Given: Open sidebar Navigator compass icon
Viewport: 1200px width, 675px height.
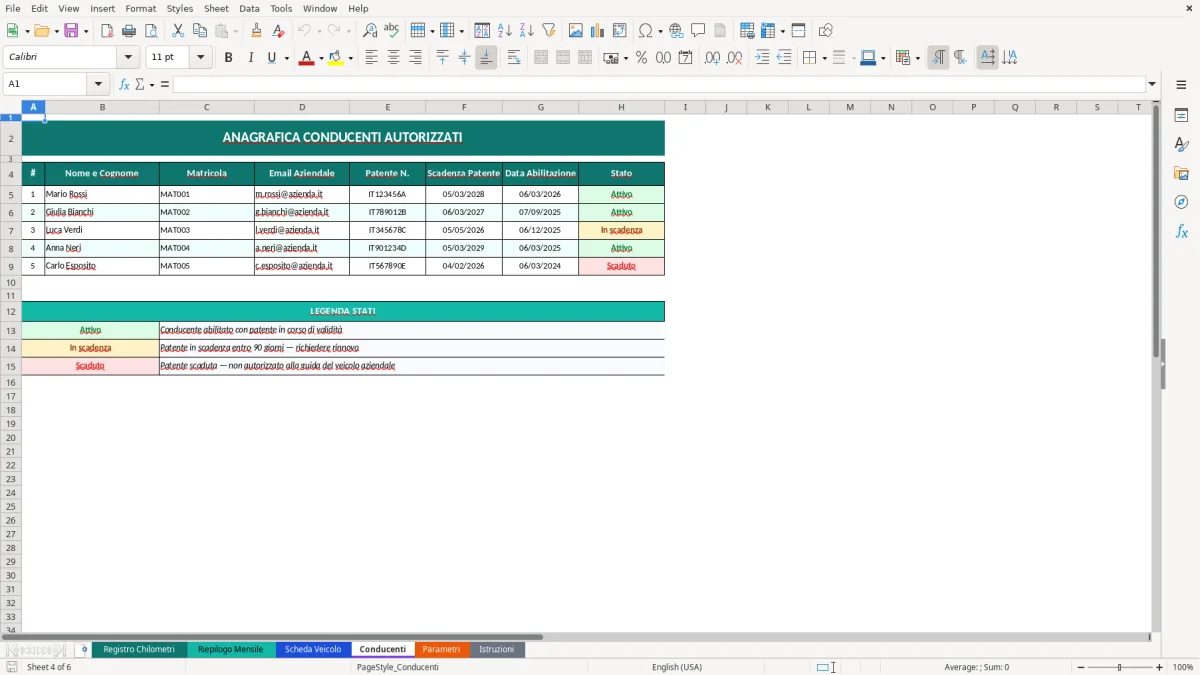Looking at the screenshot, I should pyautogui.click(x=1181, y=203).
